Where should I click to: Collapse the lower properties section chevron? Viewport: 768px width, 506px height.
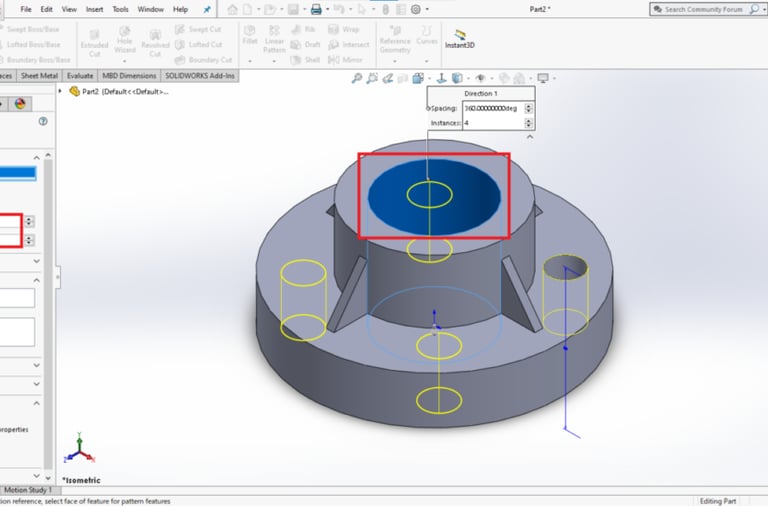click(37, 403)
